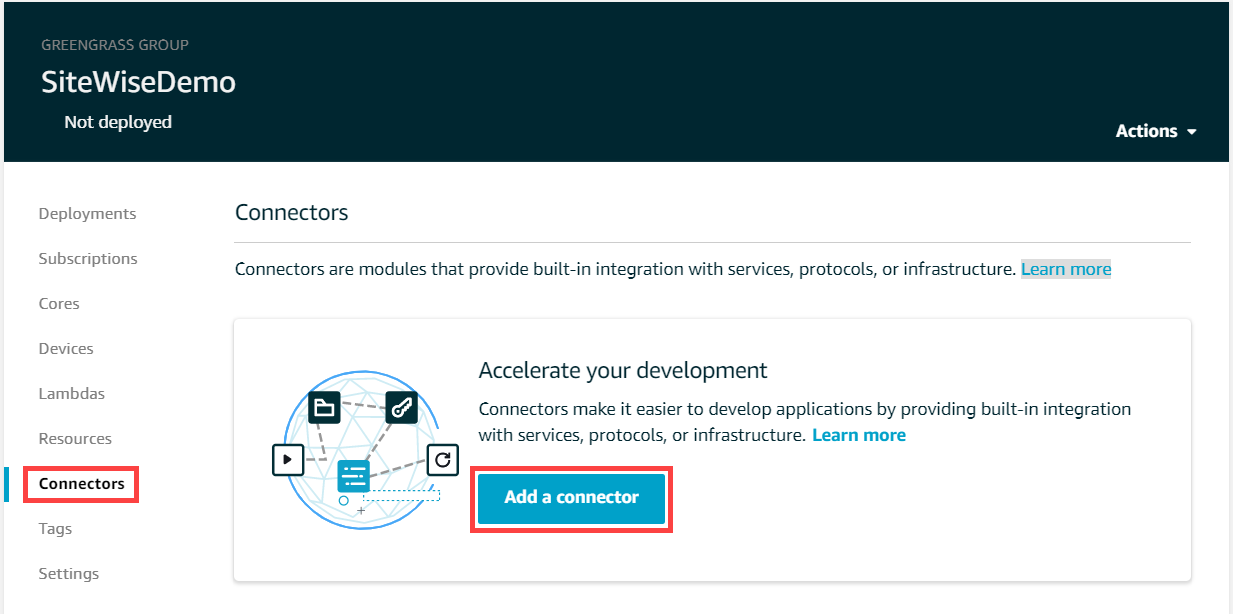Select Cores in the sidebar

[x=59, y=304]
